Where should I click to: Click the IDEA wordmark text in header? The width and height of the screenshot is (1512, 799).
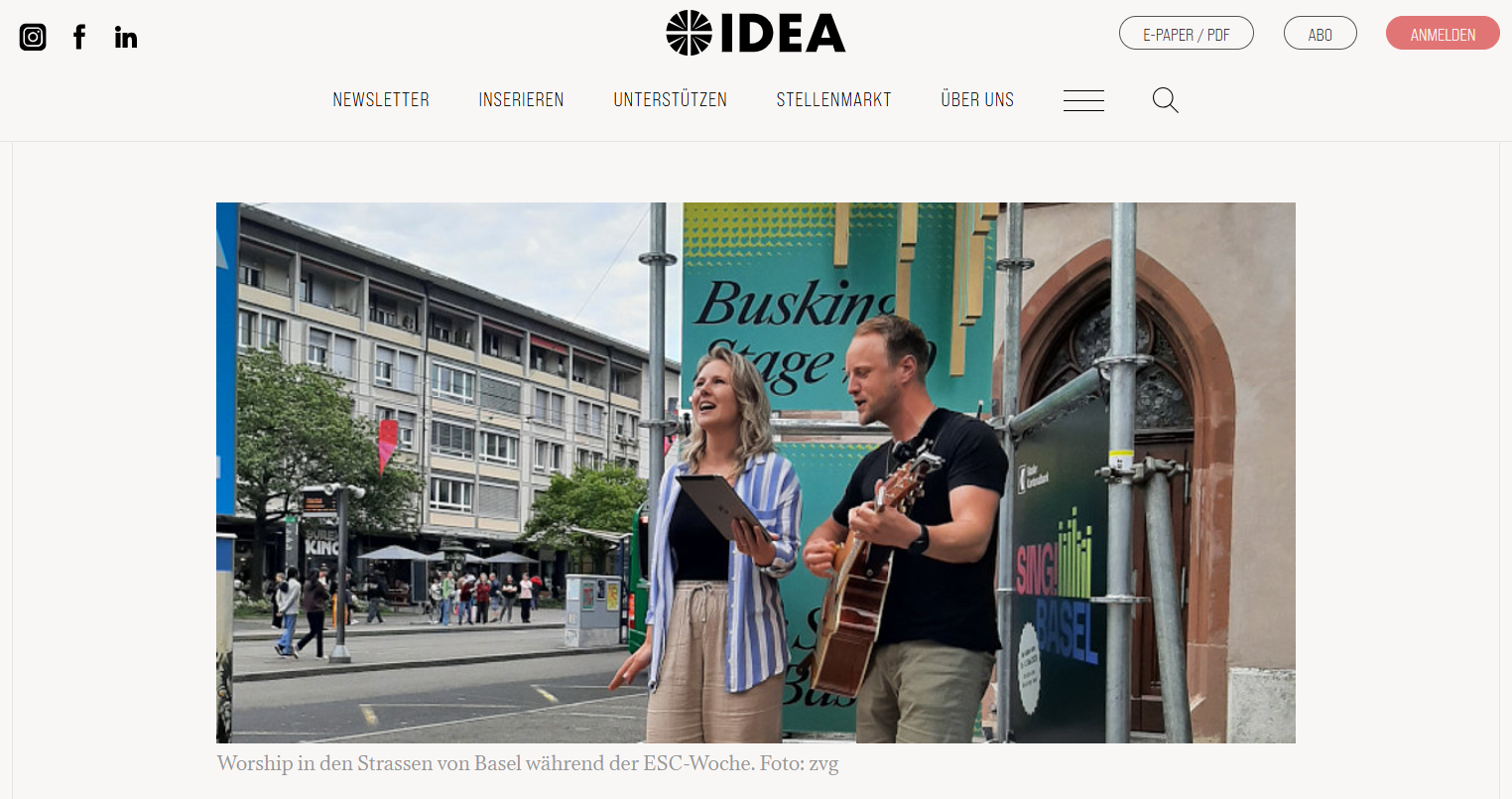coord(783,34)
